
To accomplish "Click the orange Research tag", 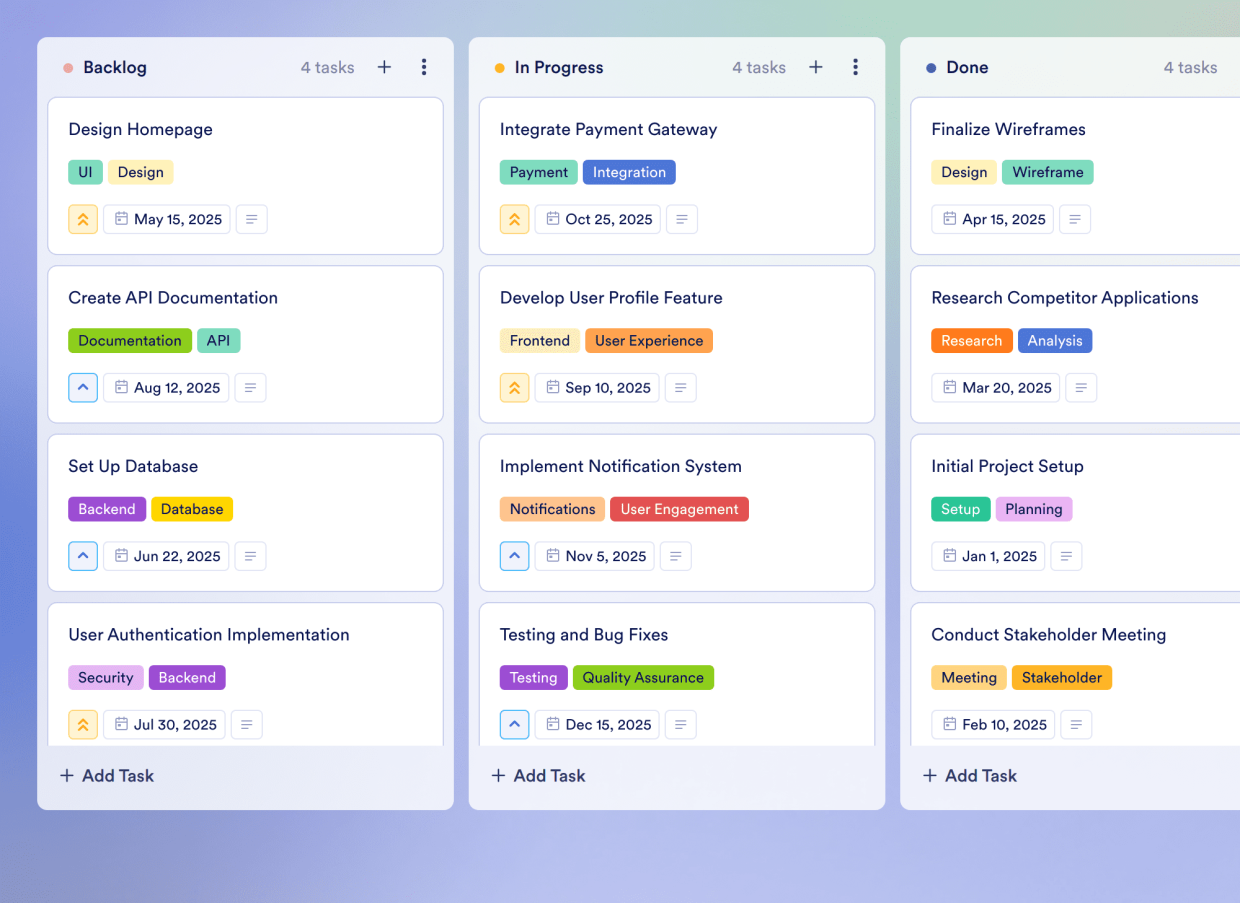I will [971, 340].
